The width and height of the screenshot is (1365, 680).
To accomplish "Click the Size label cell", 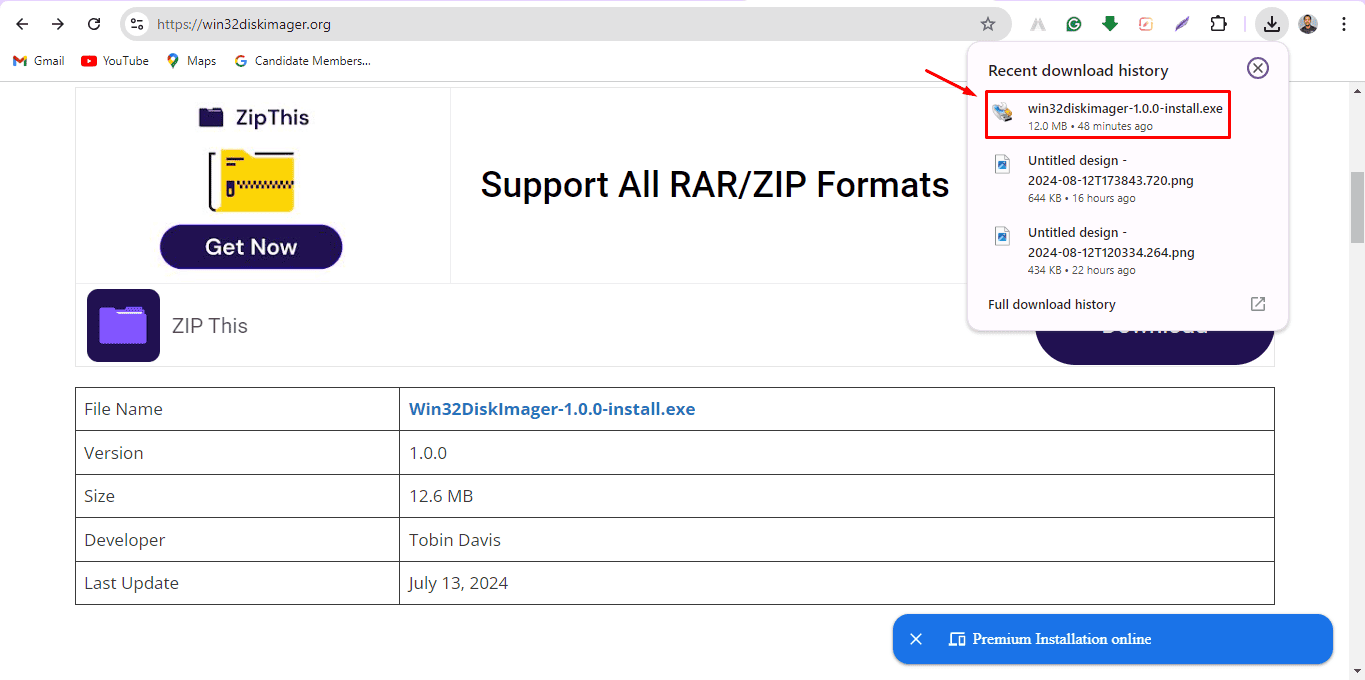I will click(237, 496).
